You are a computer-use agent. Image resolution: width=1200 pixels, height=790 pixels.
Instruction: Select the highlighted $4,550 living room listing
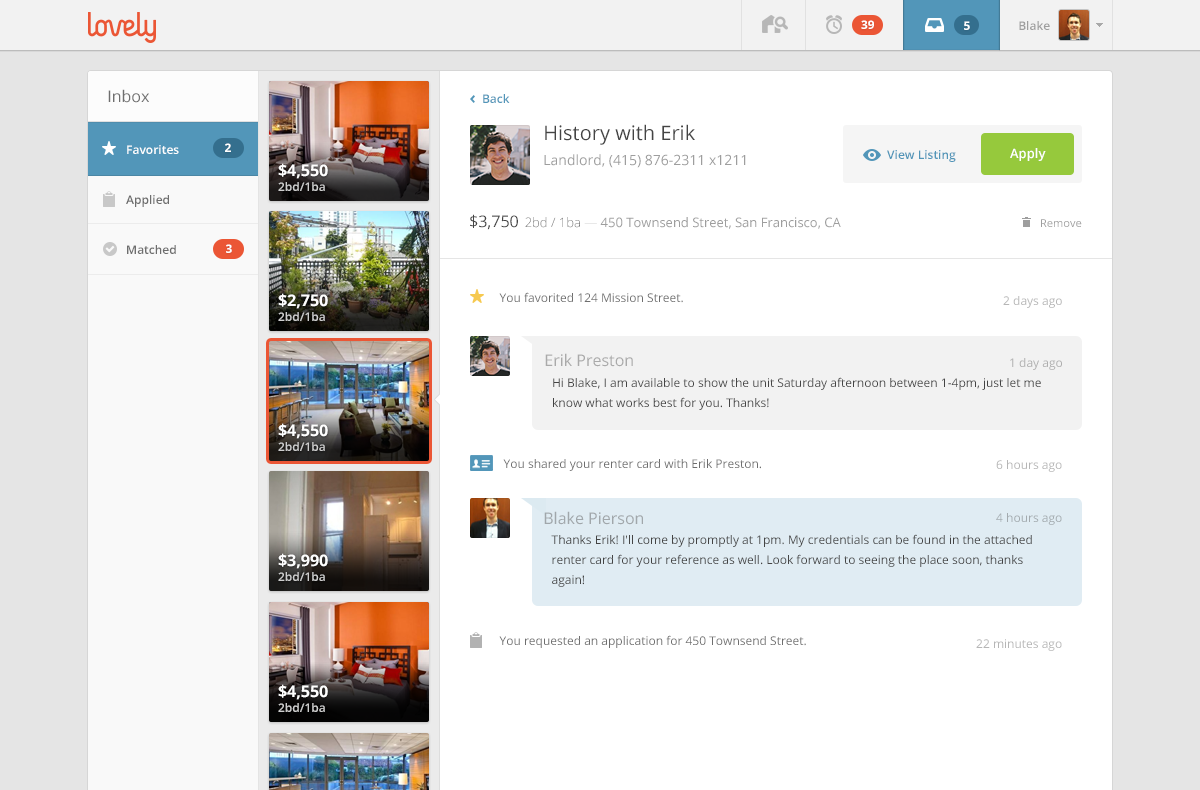coord(349,401)
